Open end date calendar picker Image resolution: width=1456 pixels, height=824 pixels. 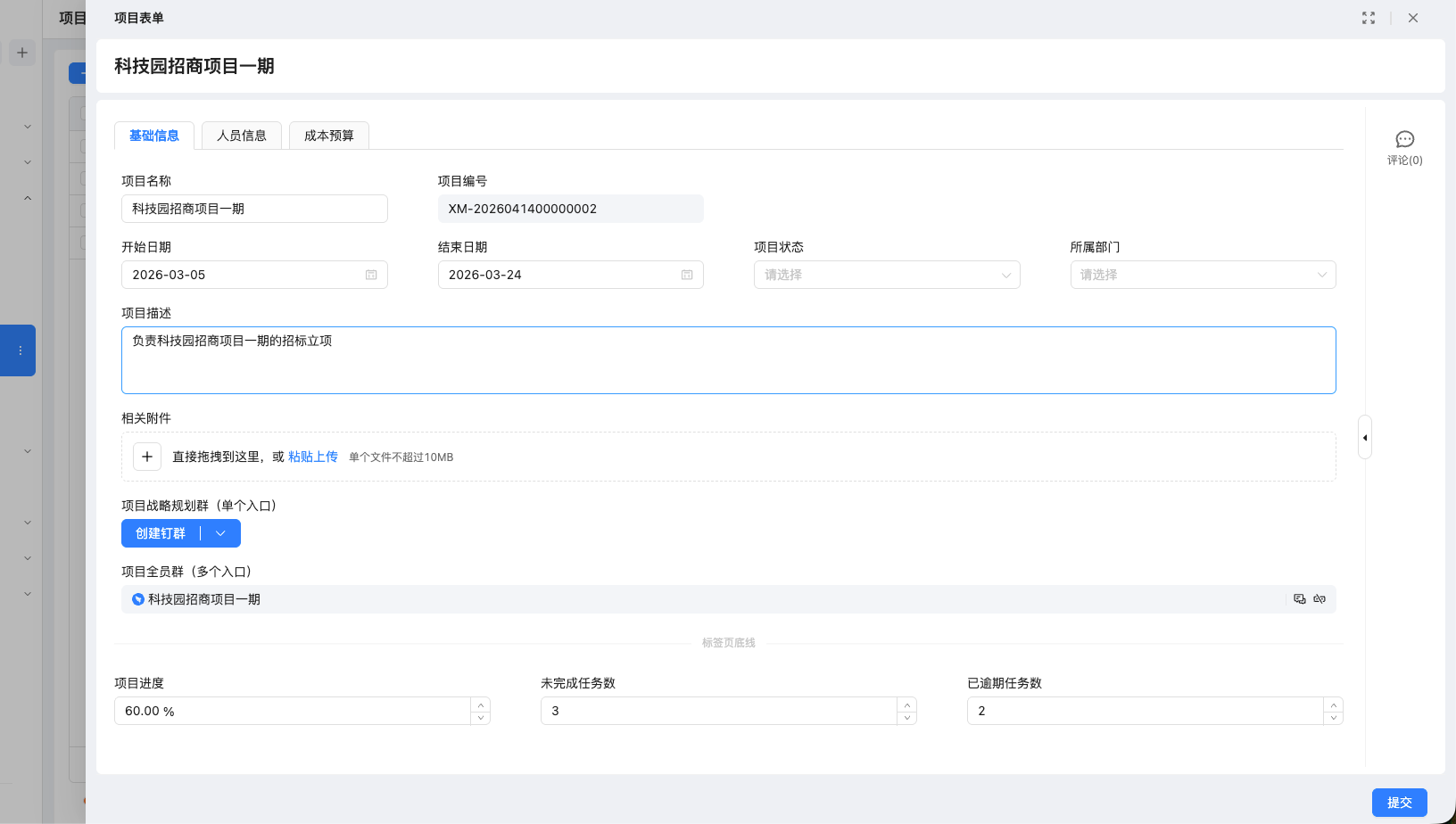[687, 275]
